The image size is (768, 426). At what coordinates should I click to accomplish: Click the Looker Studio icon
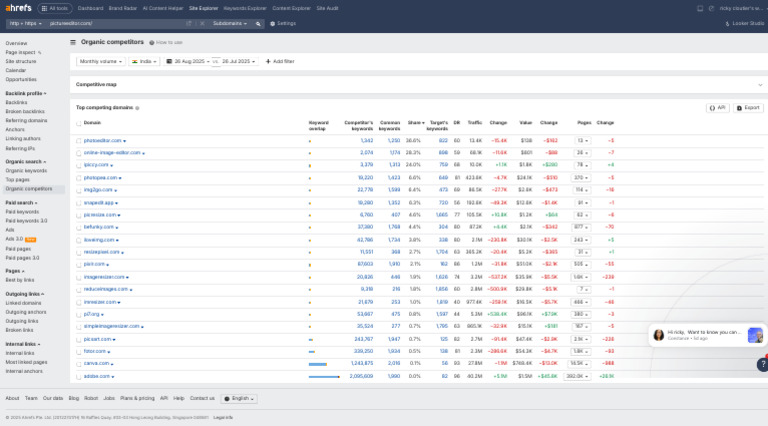click(726, 22)
